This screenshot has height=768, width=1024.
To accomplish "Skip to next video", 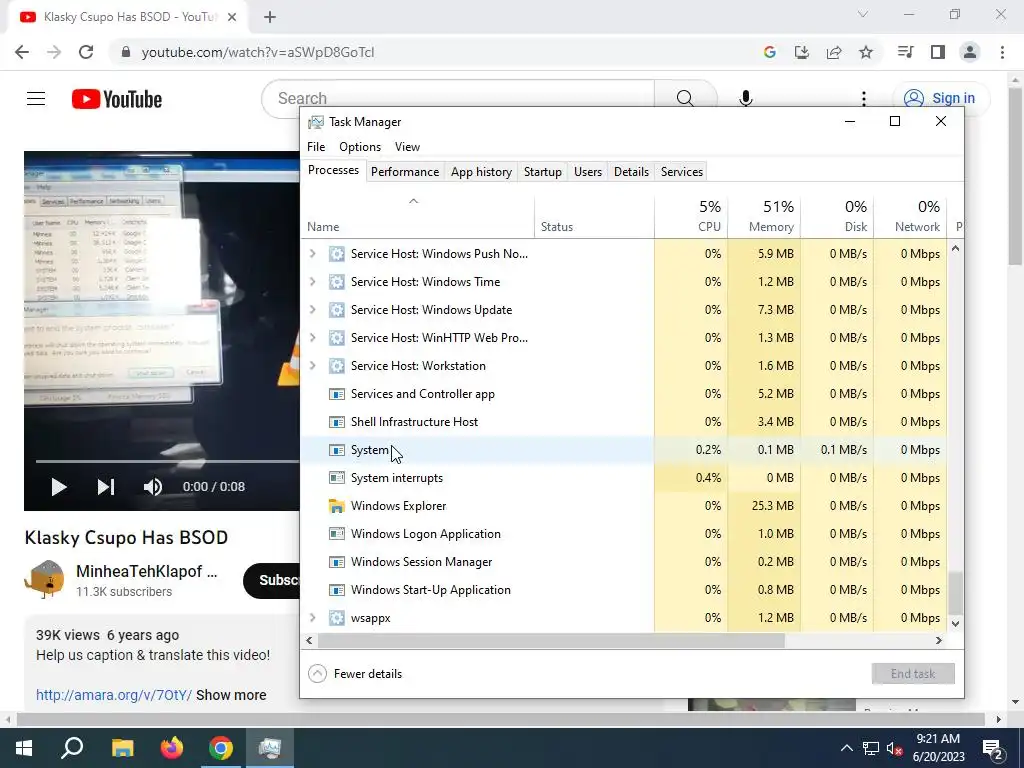I will pyautogui.click(x=106, y=487).
